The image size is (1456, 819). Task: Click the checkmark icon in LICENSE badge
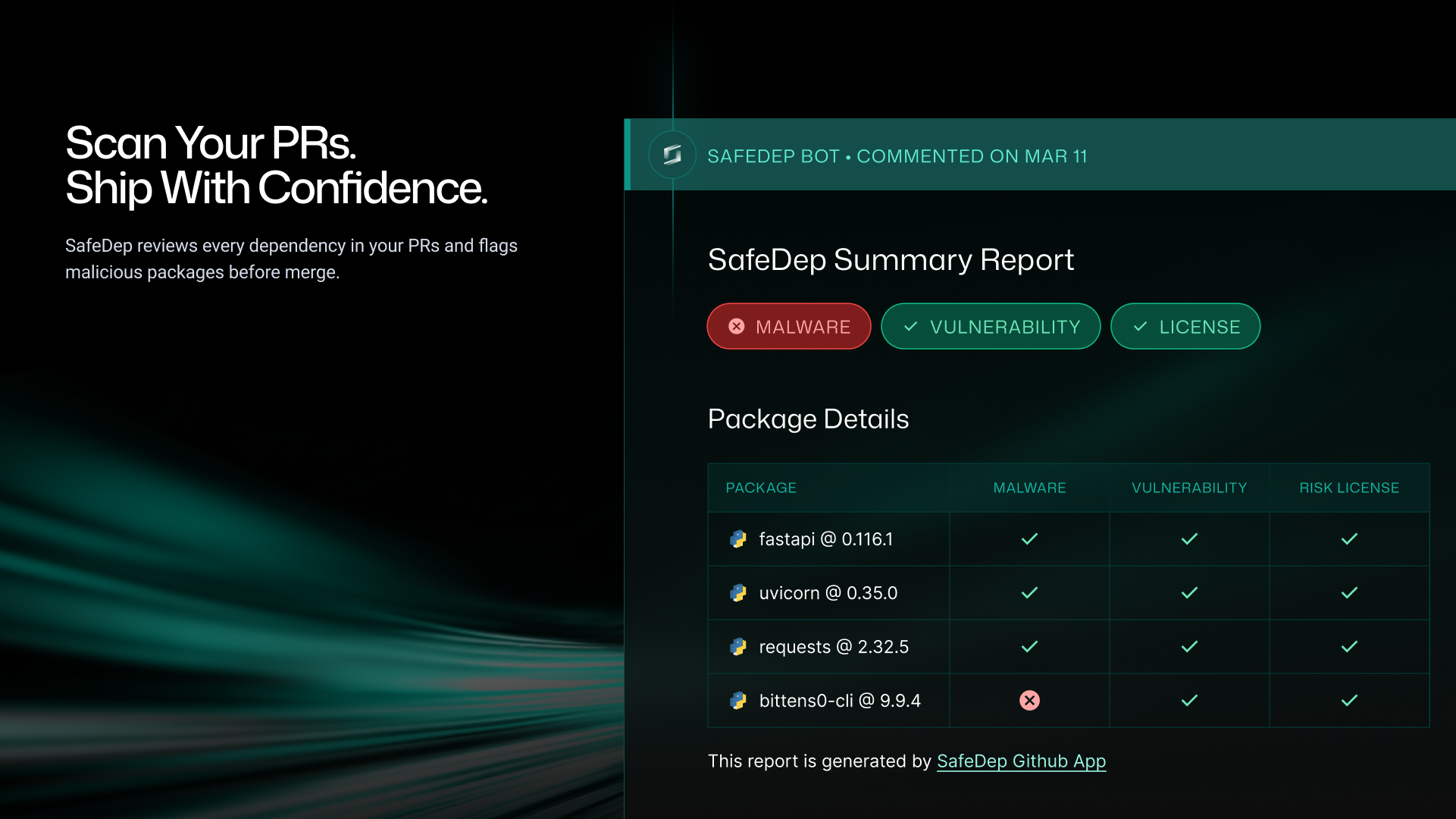(1140, 326)
